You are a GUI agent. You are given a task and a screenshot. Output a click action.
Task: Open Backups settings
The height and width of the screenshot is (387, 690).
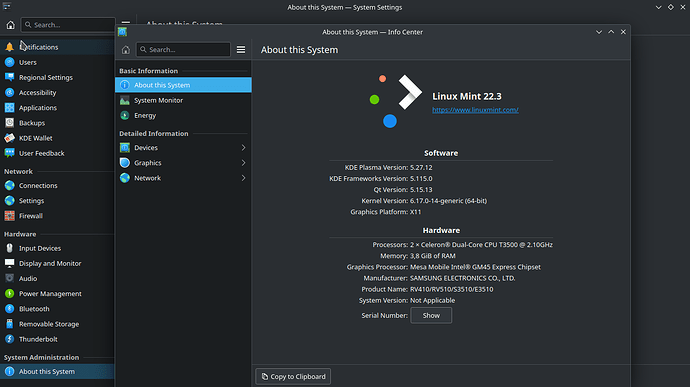[x=57, y=123]
